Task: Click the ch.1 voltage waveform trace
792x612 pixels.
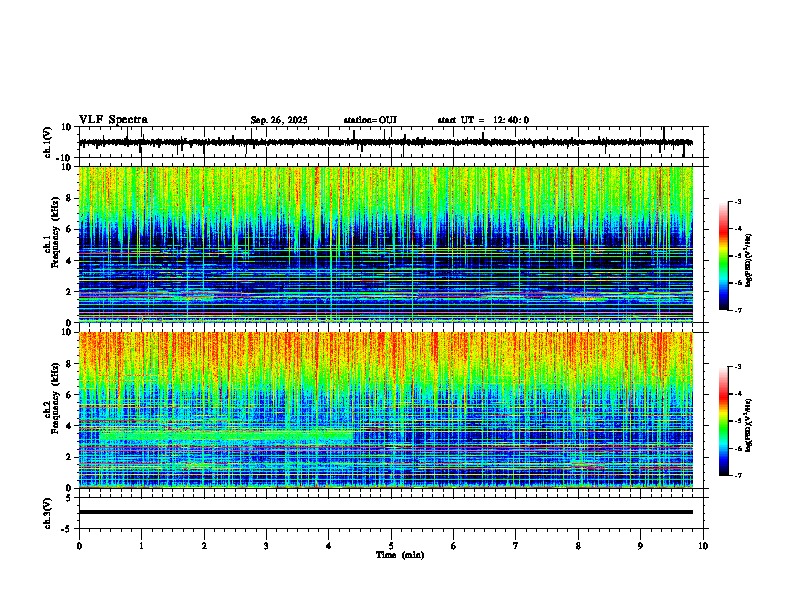Action: point(385,142)
